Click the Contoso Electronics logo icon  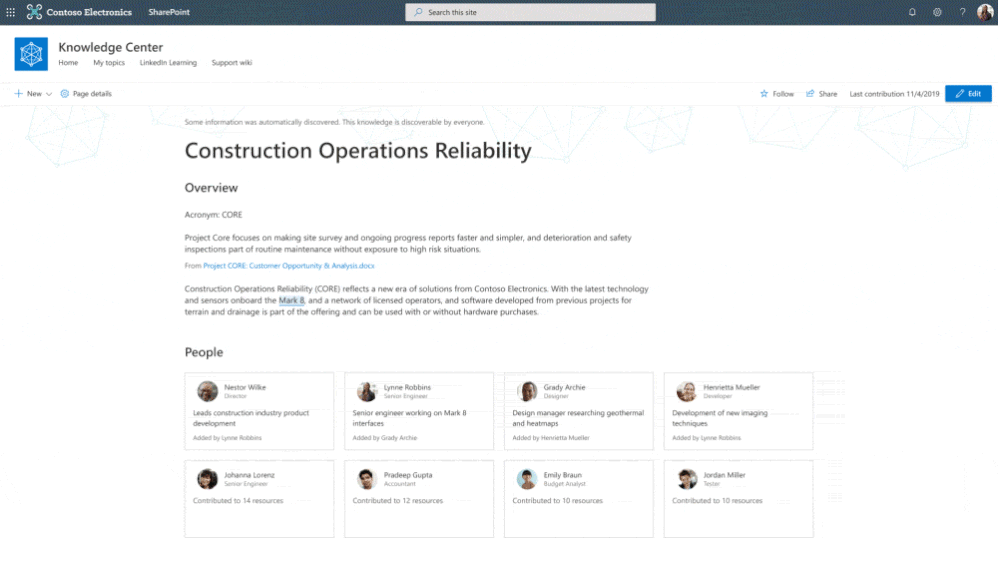pos(35,12)
